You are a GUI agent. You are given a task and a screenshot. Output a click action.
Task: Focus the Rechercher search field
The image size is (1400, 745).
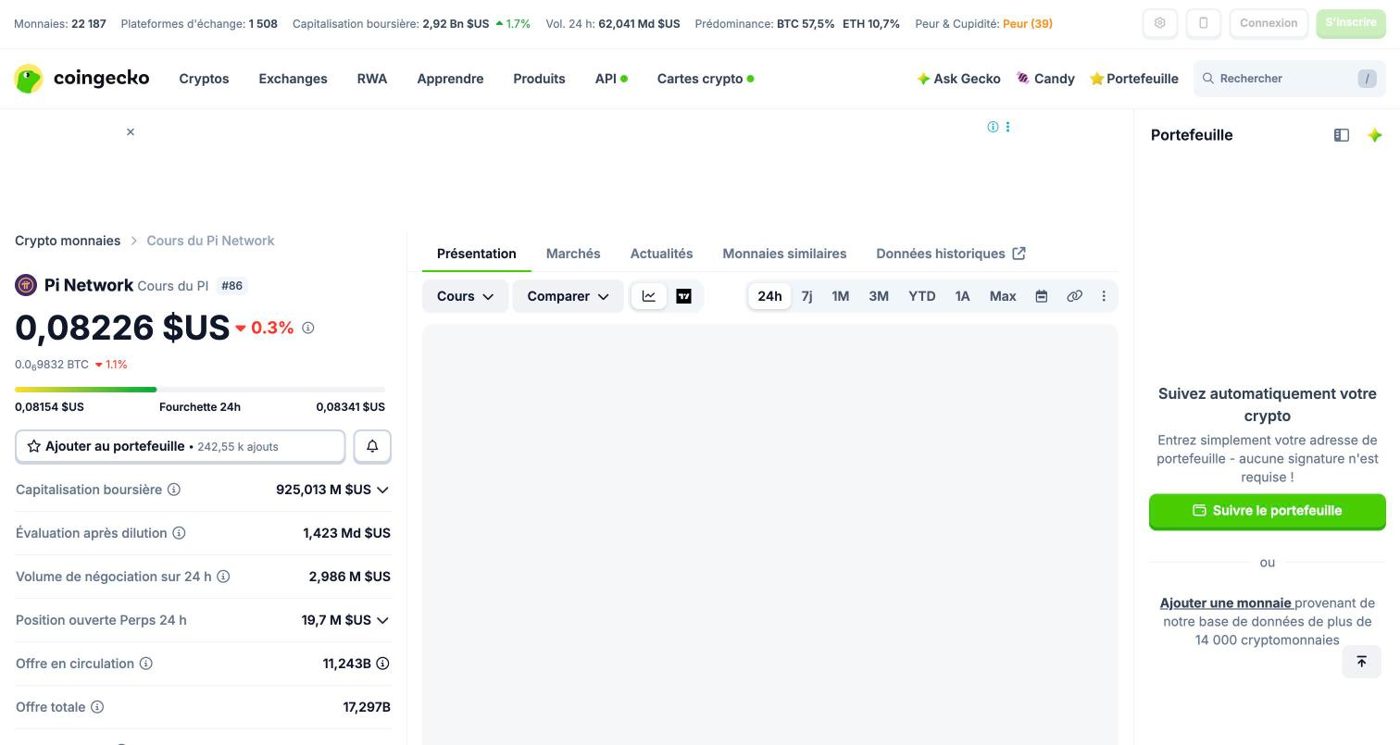[x=1289, y=78]
